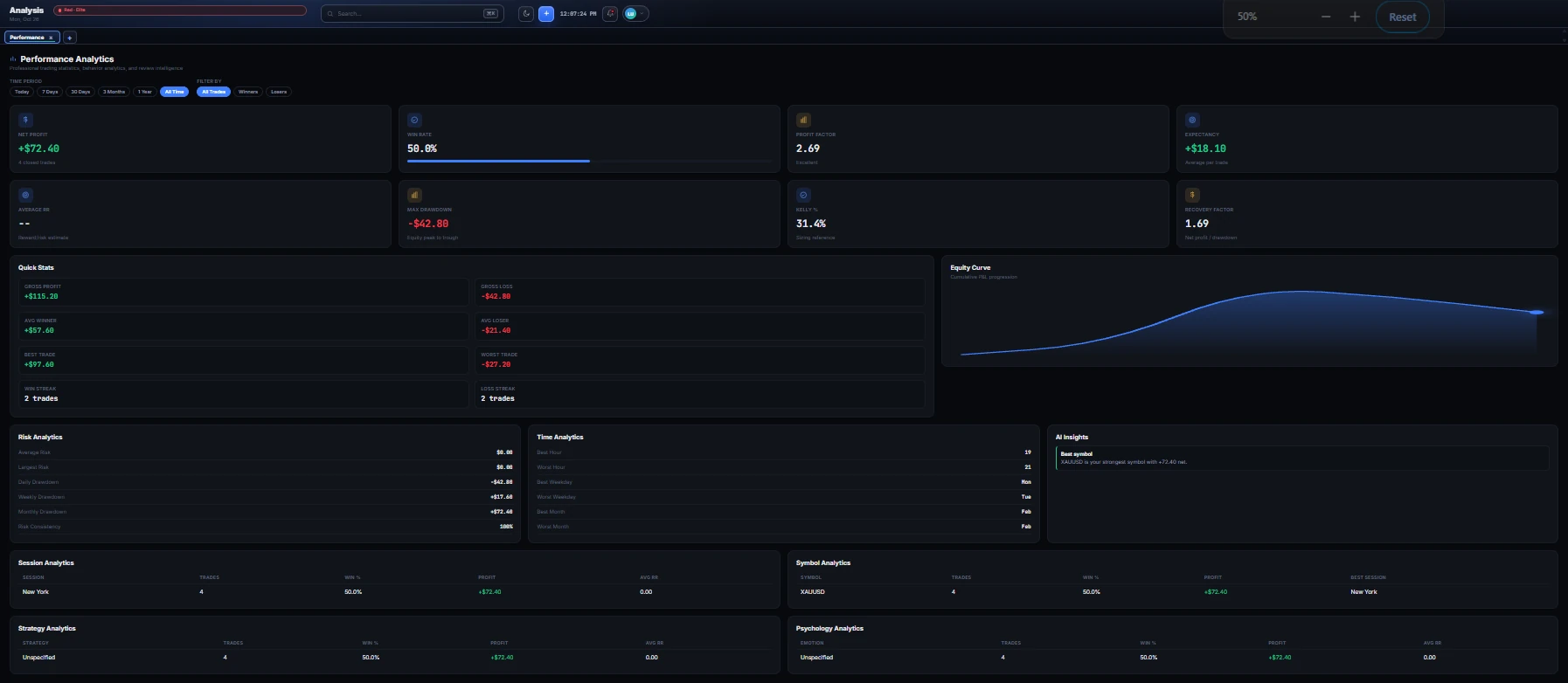This screenshot has height=683, width=1568.
Task: Filter by All Trades
Action: (213, 92)
